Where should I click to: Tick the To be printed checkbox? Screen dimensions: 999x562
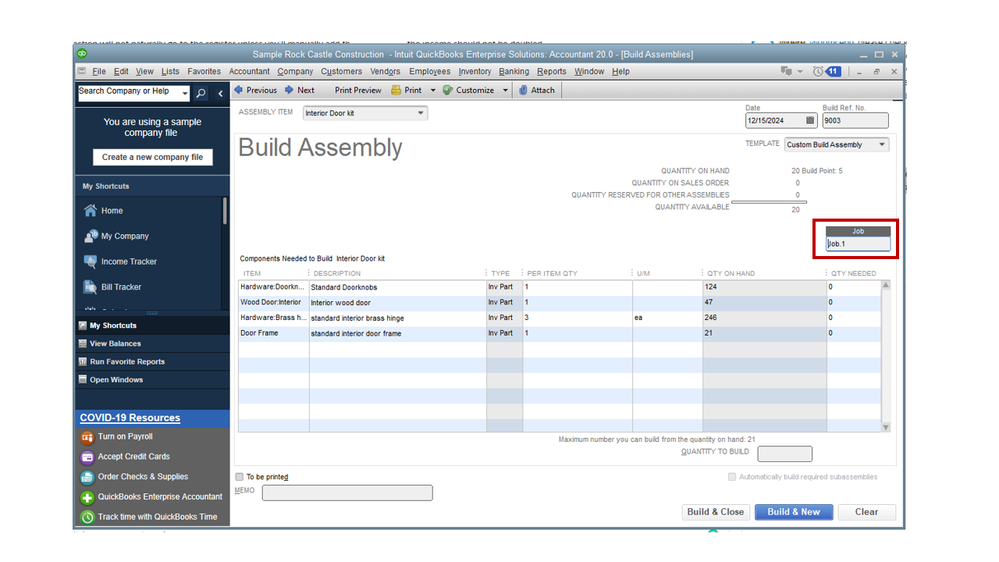(240, 477)
